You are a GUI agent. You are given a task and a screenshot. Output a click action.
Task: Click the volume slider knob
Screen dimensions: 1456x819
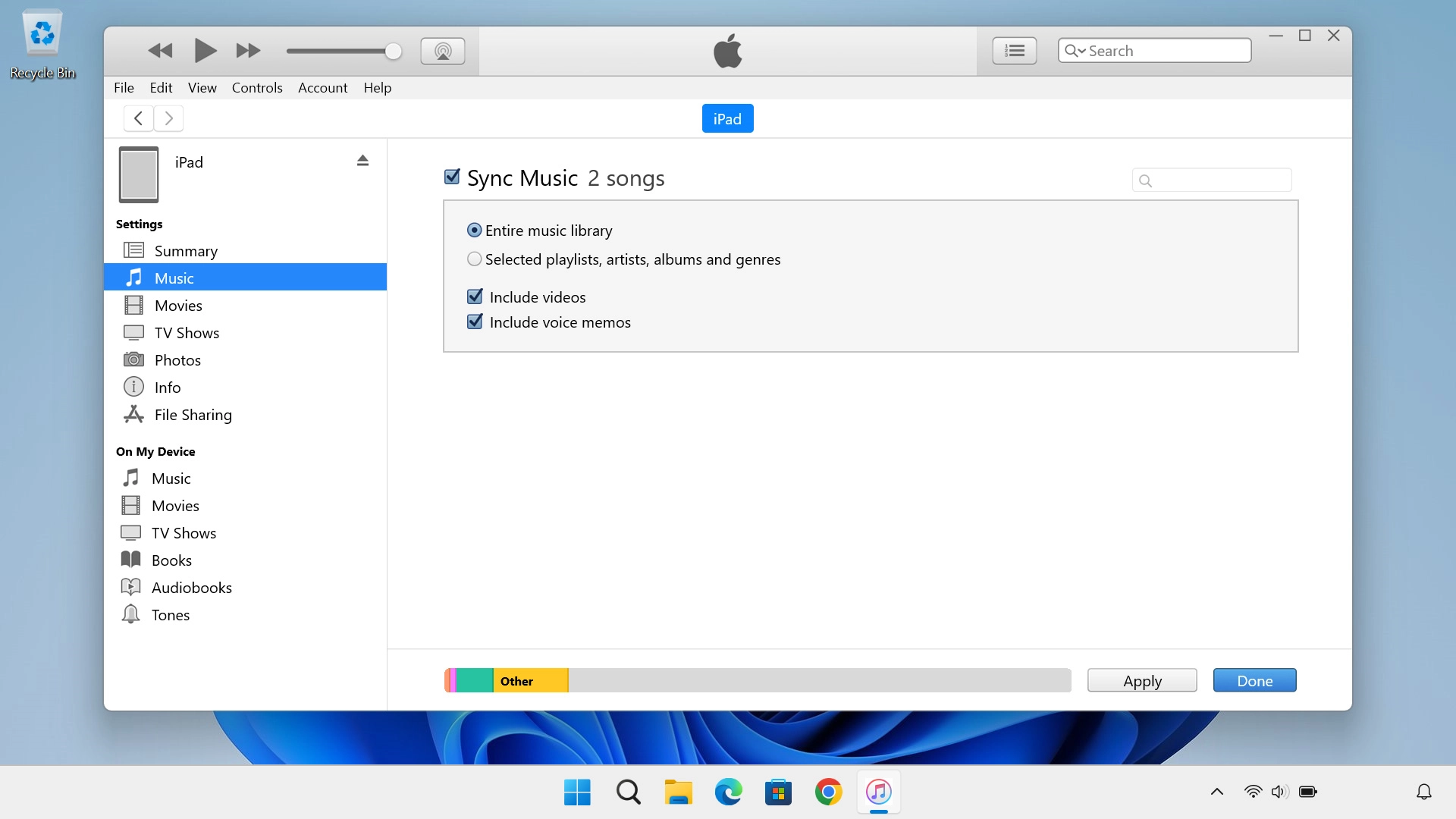tap(393, 51)
